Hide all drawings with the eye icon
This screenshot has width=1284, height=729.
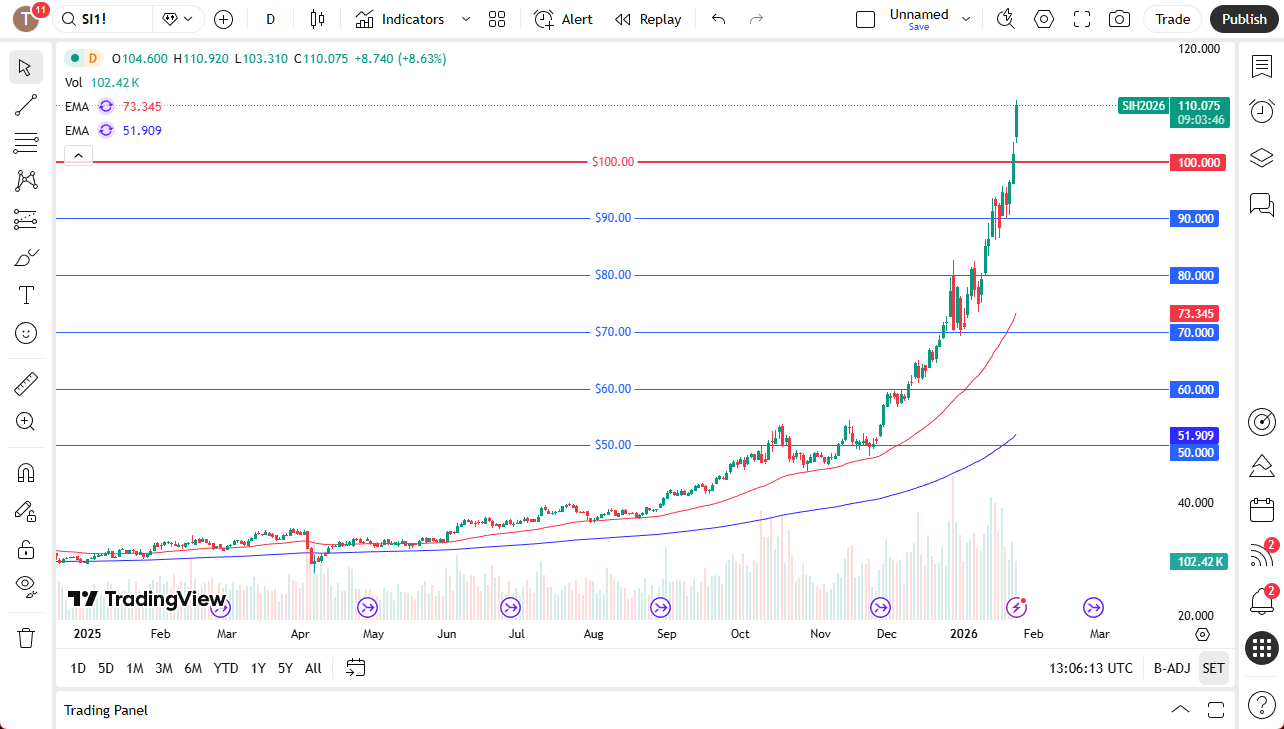pyautogui.click(x=26, y=587)
